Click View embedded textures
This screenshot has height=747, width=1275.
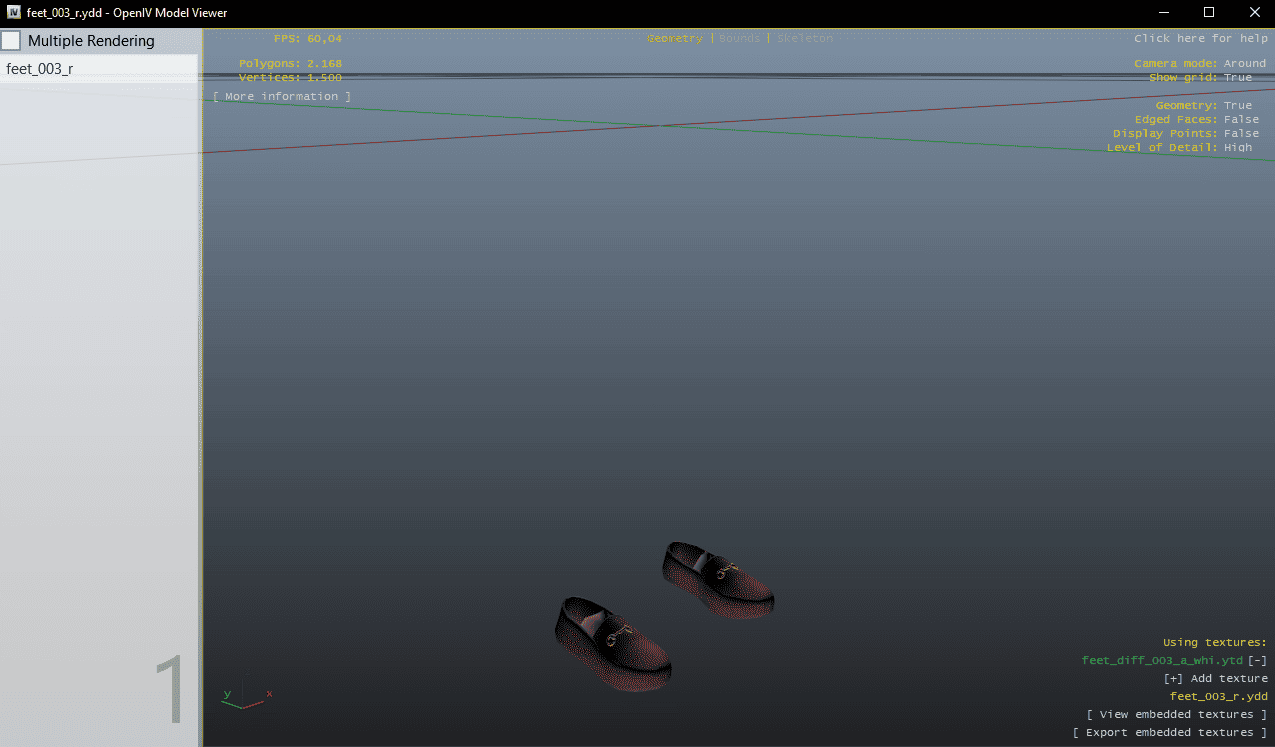coord(1177,714)
